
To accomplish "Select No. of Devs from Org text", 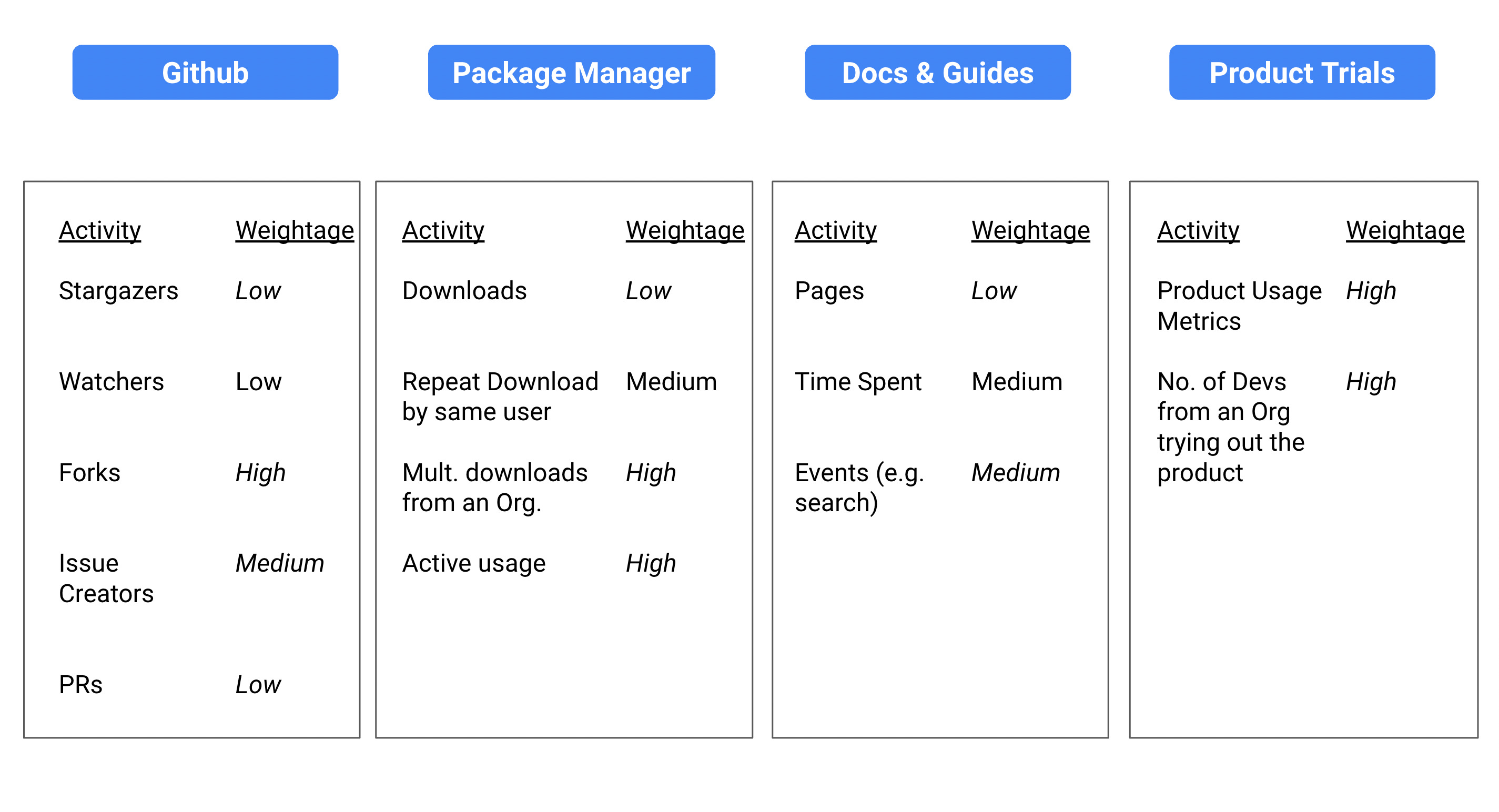I will pos(1230,427).
